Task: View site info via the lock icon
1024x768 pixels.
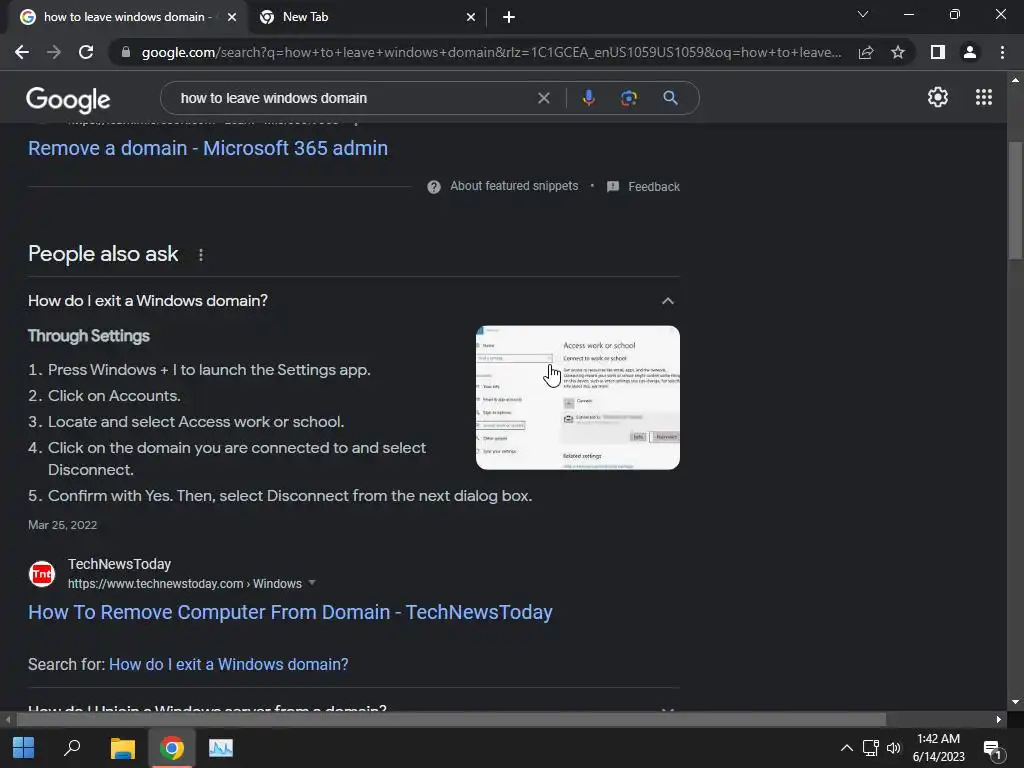Action: [126, 52]
